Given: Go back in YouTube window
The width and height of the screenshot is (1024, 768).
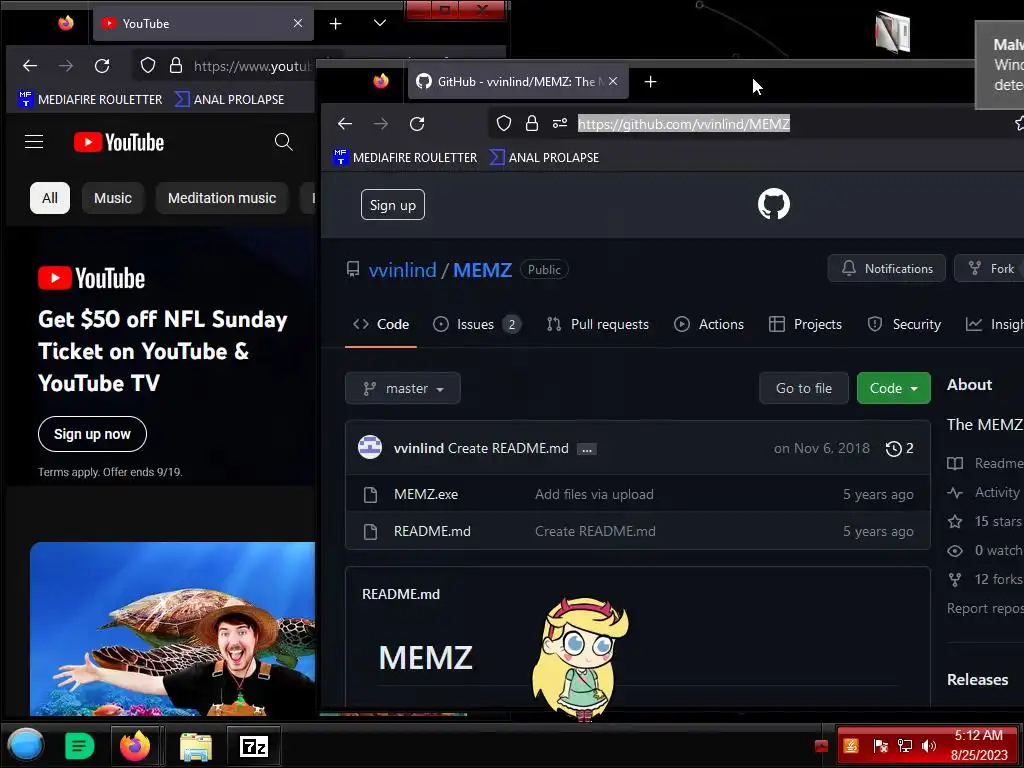Looking at the screenshot, I should click(29, 65).
